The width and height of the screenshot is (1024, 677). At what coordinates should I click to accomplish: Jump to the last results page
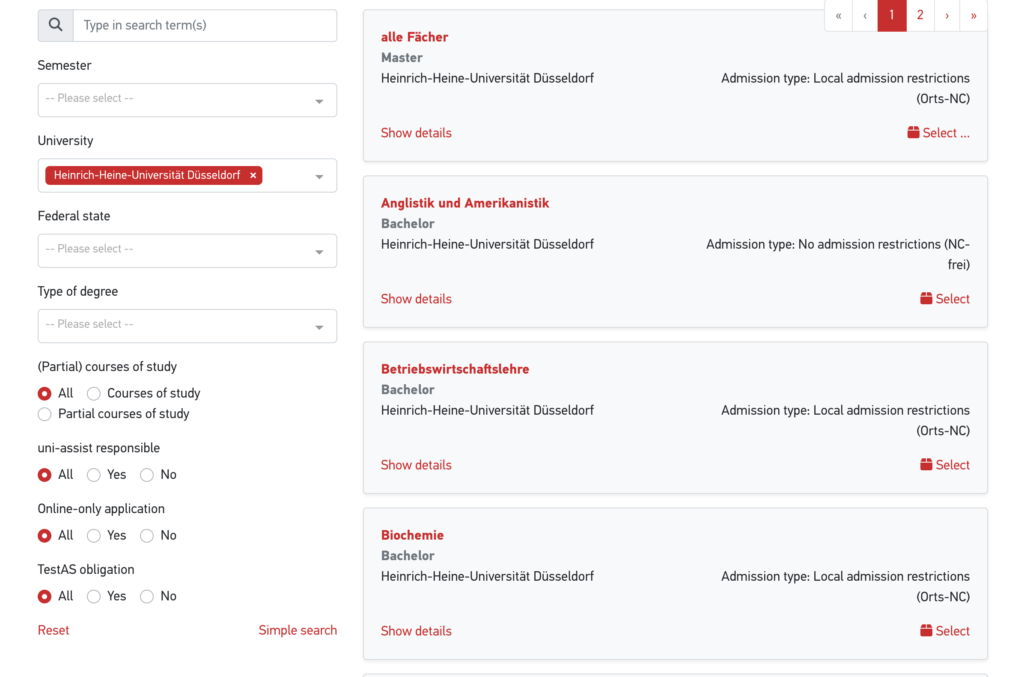pyautogui.click(x=973, y=15)
